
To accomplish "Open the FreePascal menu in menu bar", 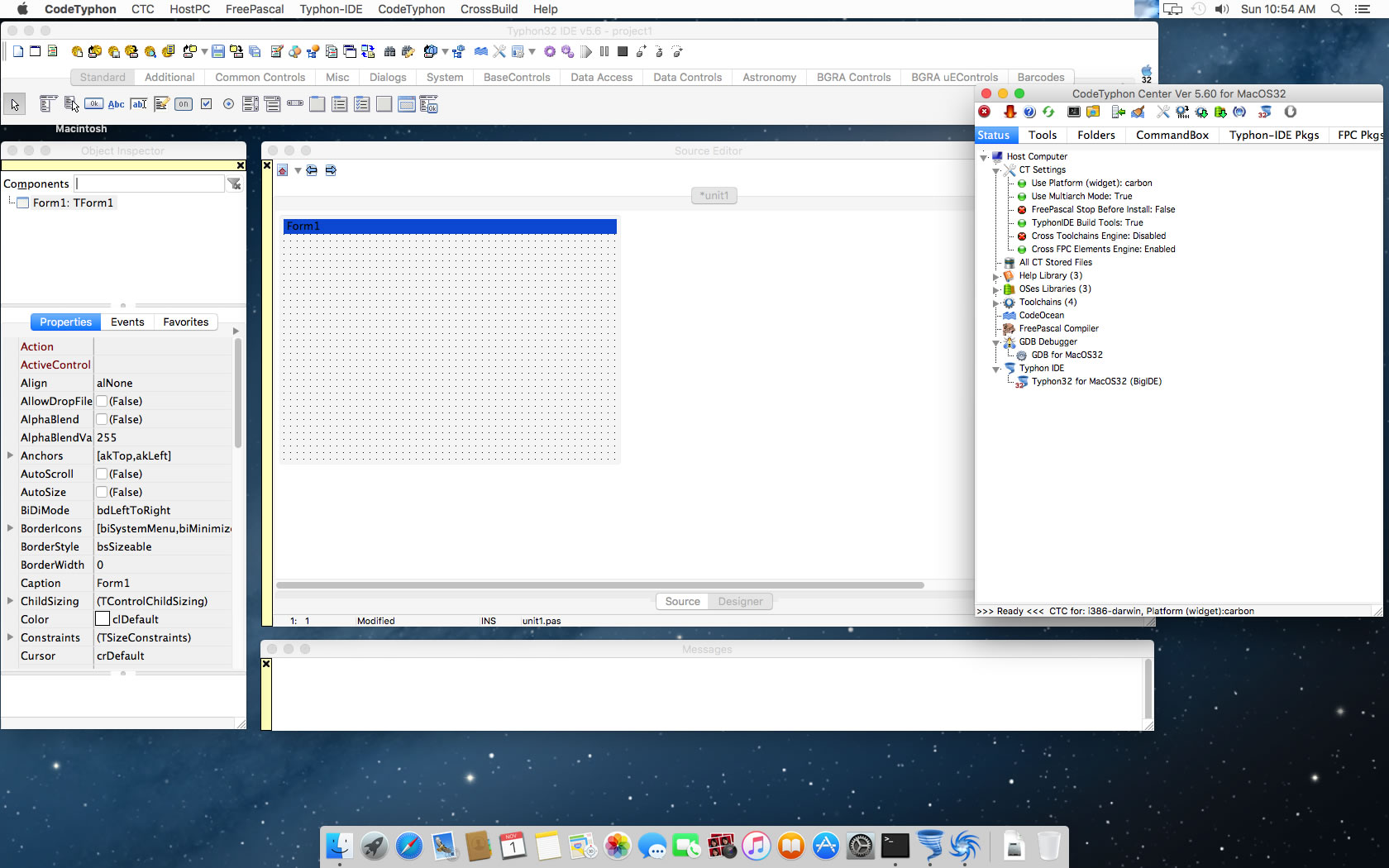I will [x=255, y=9].
